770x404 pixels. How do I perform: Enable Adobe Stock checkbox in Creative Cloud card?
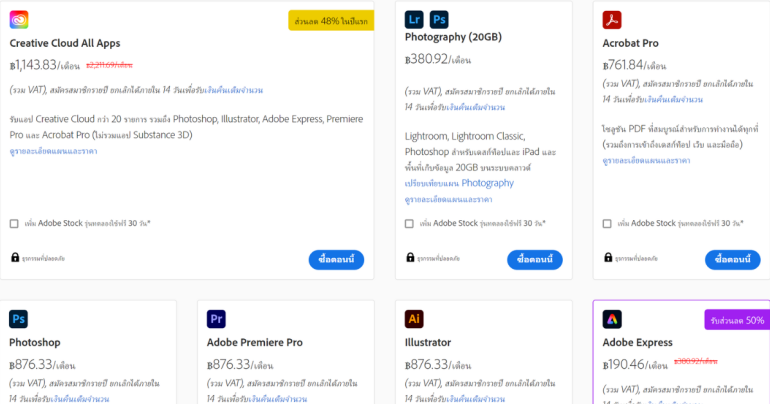pyautogui.click(x=14, y=223)
